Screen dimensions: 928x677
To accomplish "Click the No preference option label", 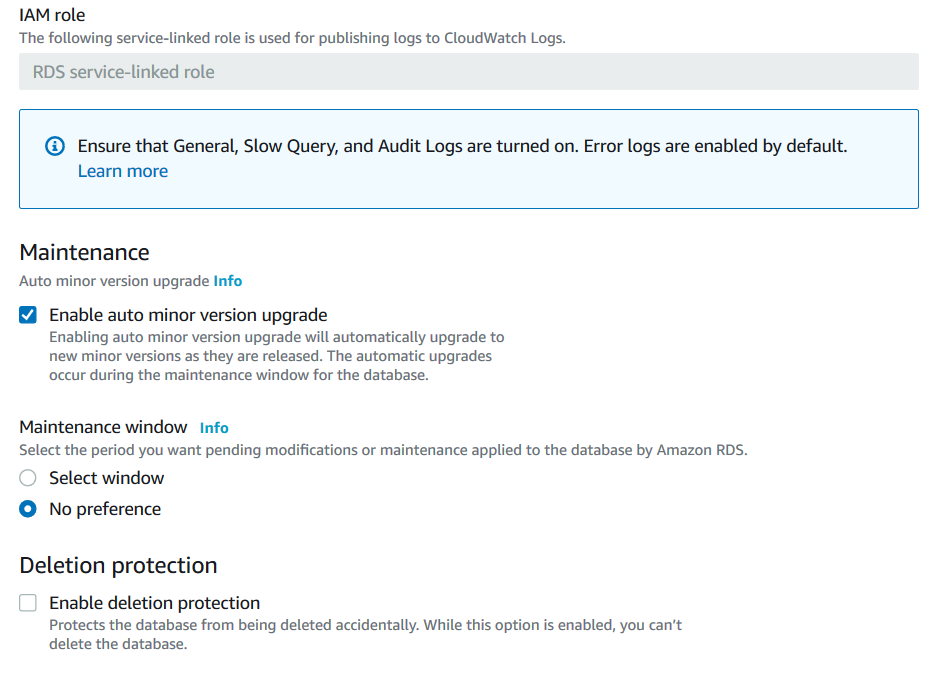I will (x=104, y=509).
